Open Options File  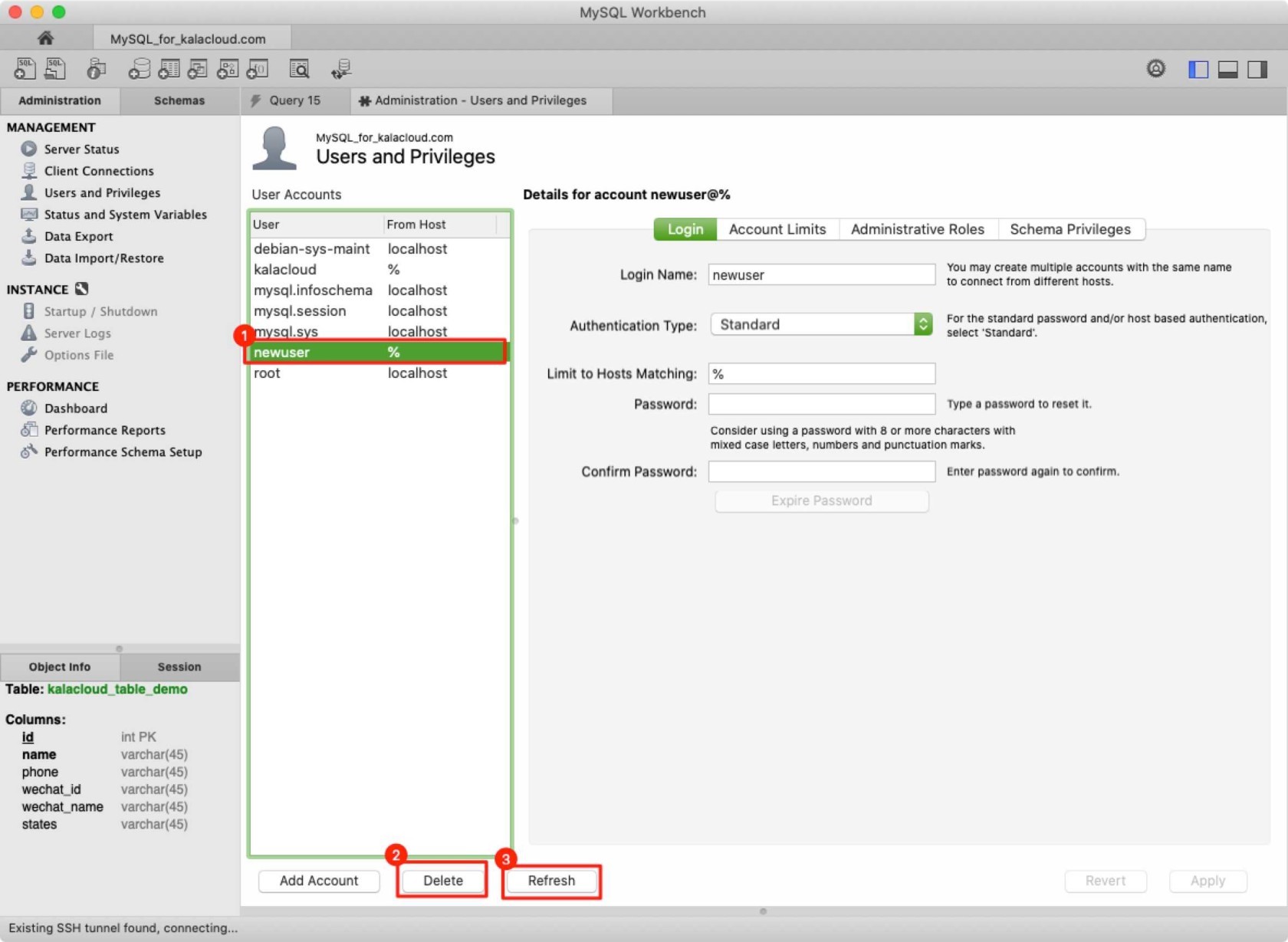click(x=78, y=355)
